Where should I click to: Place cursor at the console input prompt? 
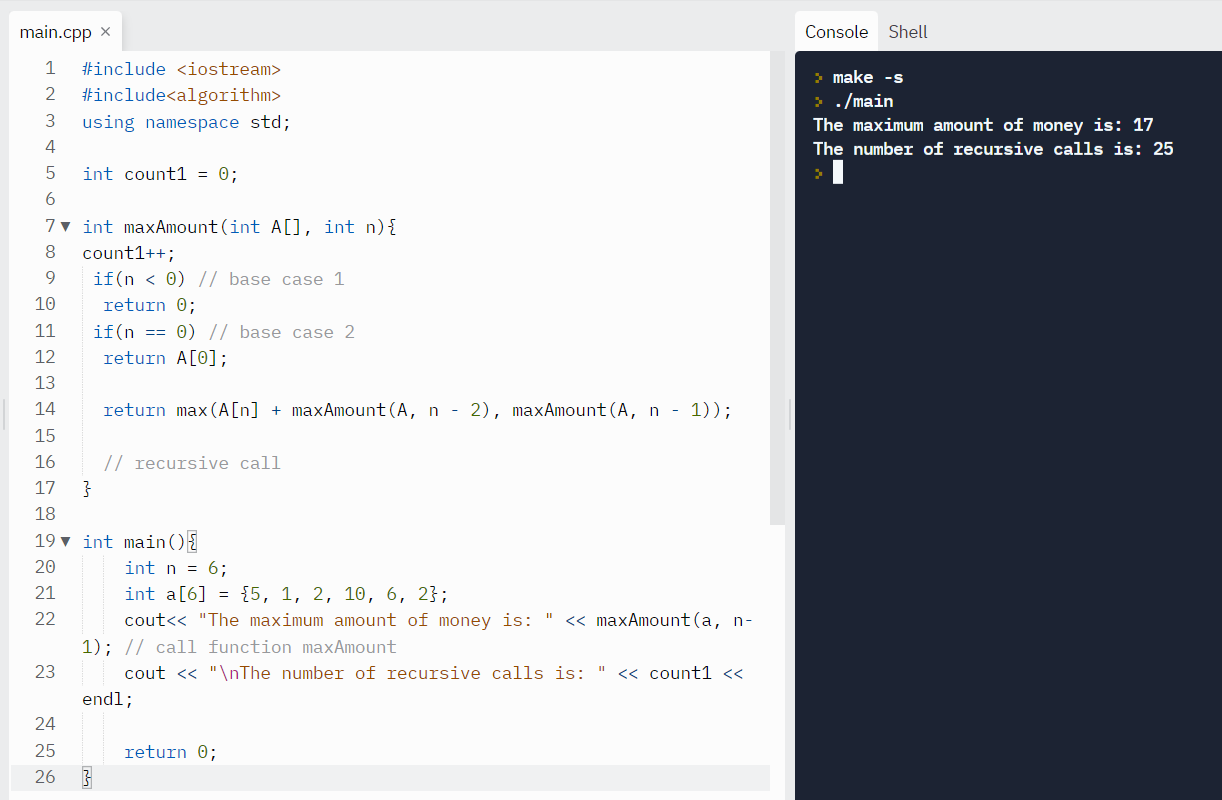click(837, 171)
